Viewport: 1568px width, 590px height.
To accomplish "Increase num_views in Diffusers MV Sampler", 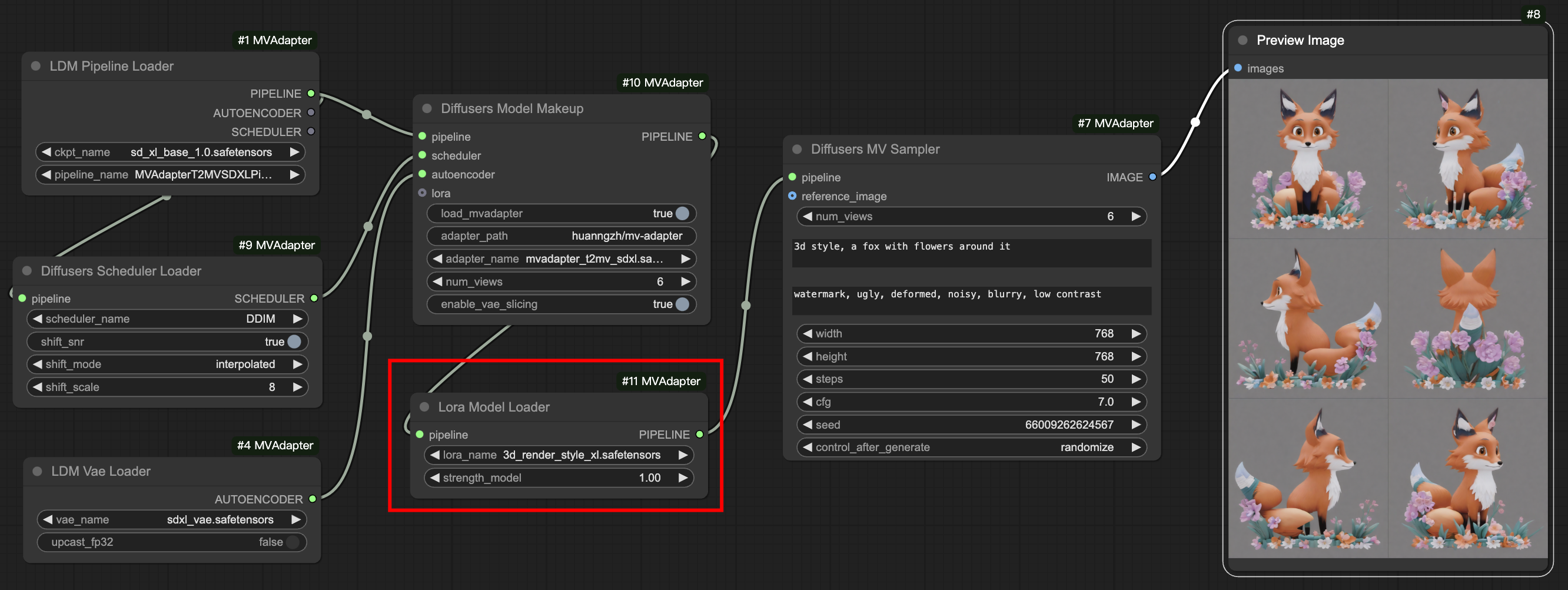I will 1136,217.
